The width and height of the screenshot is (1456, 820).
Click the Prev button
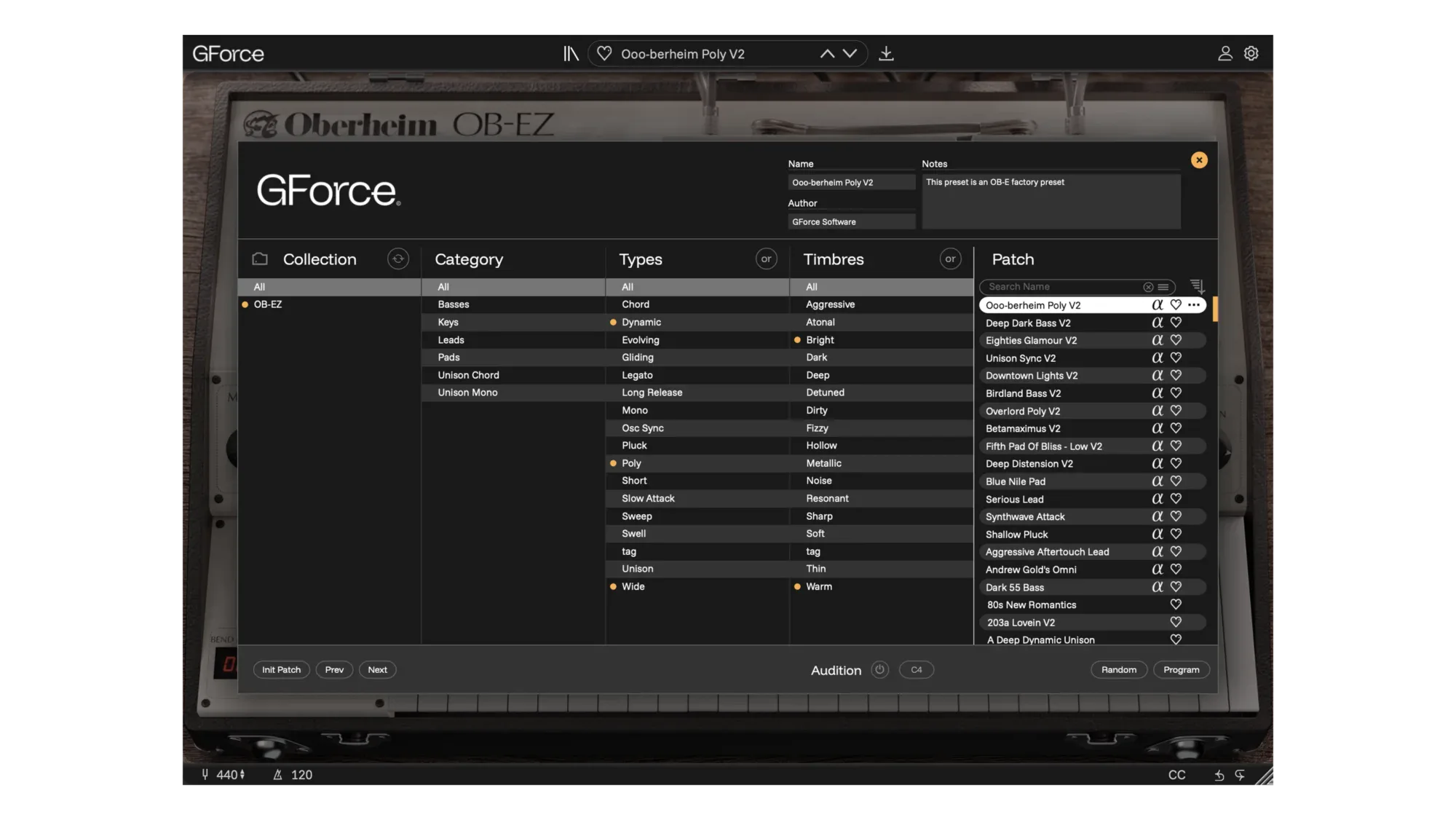point(334,670)
